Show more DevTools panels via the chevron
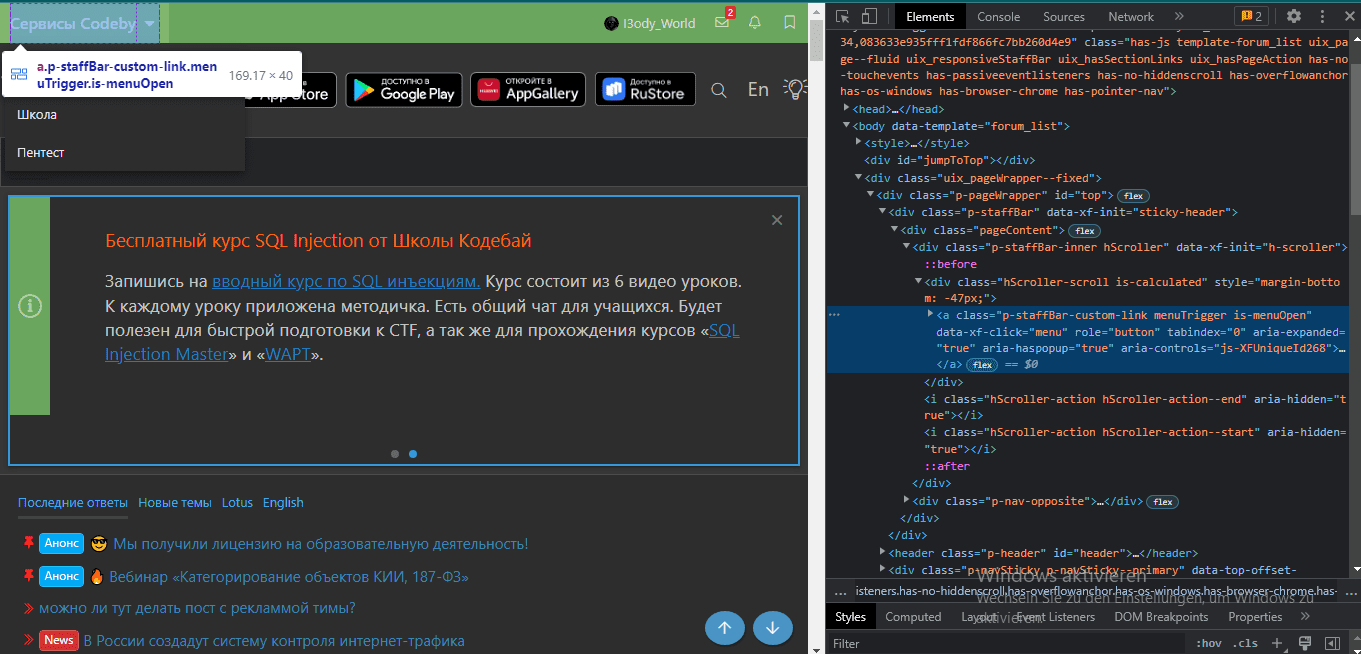Image resolution: width=1361 pixels, height=654 pixels. (x=1179, y=16)
